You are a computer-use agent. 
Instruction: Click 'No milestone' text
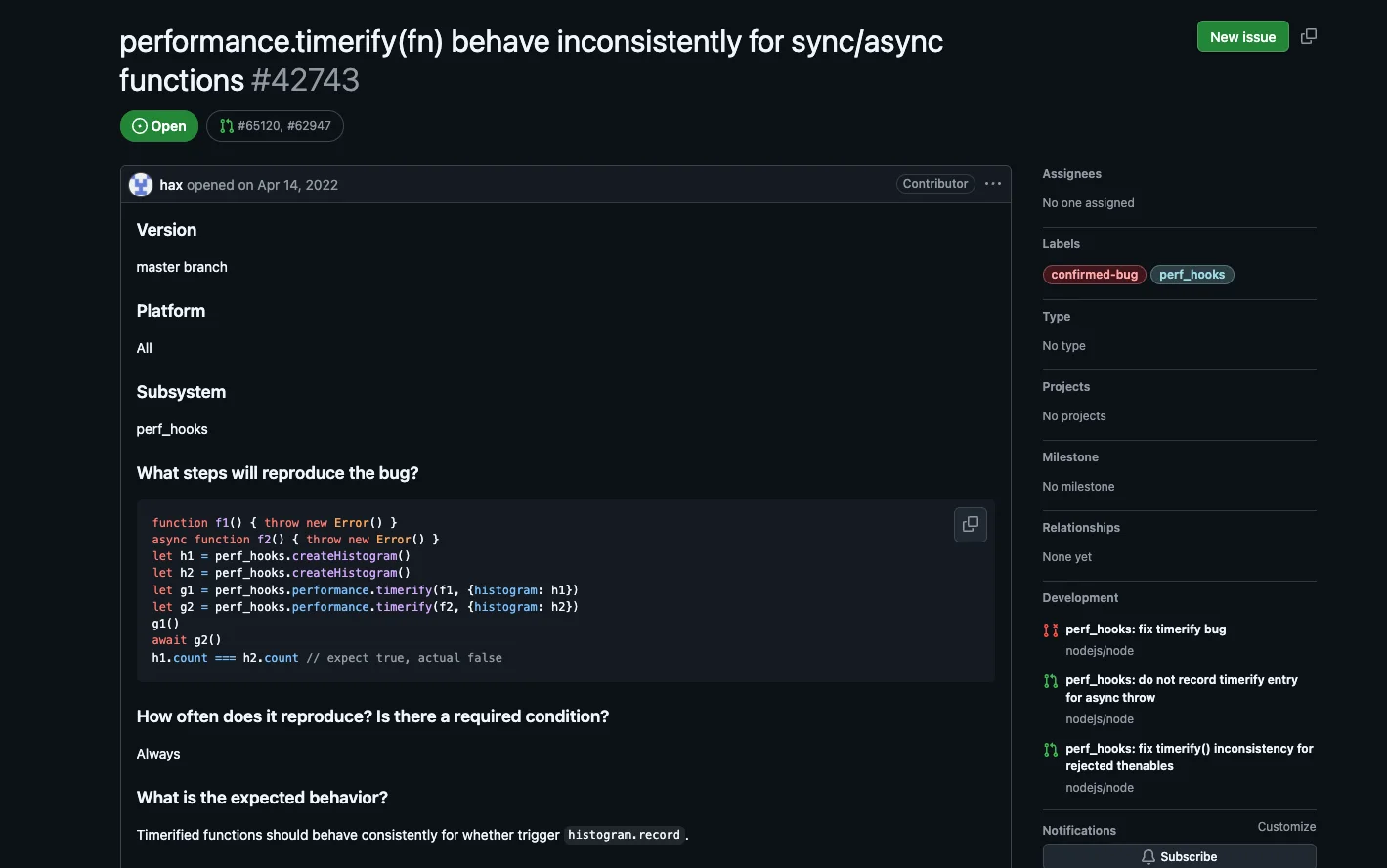(x=1078, y=487)
